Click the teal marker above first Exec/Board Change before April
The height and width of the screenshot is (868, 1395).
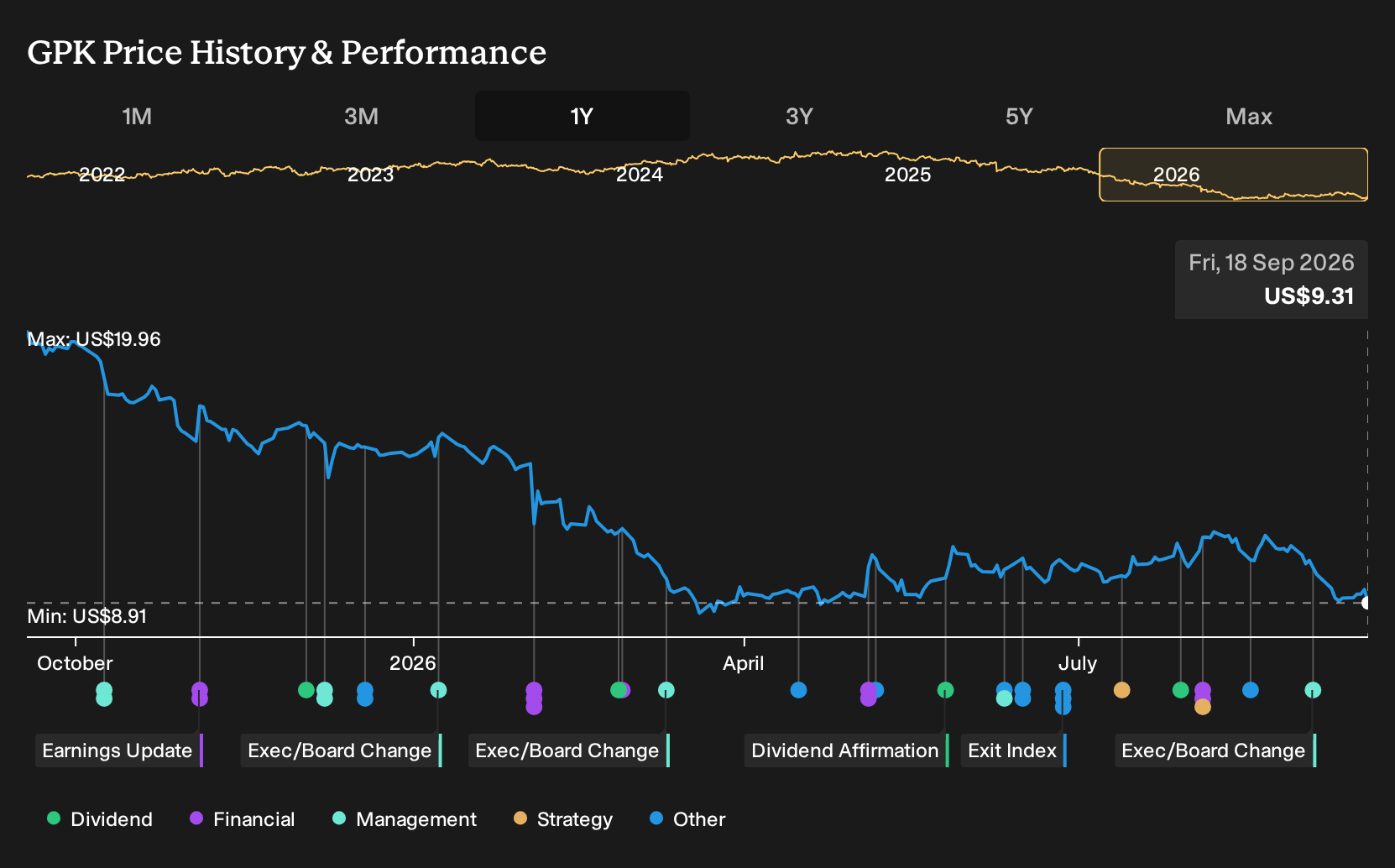666,690
